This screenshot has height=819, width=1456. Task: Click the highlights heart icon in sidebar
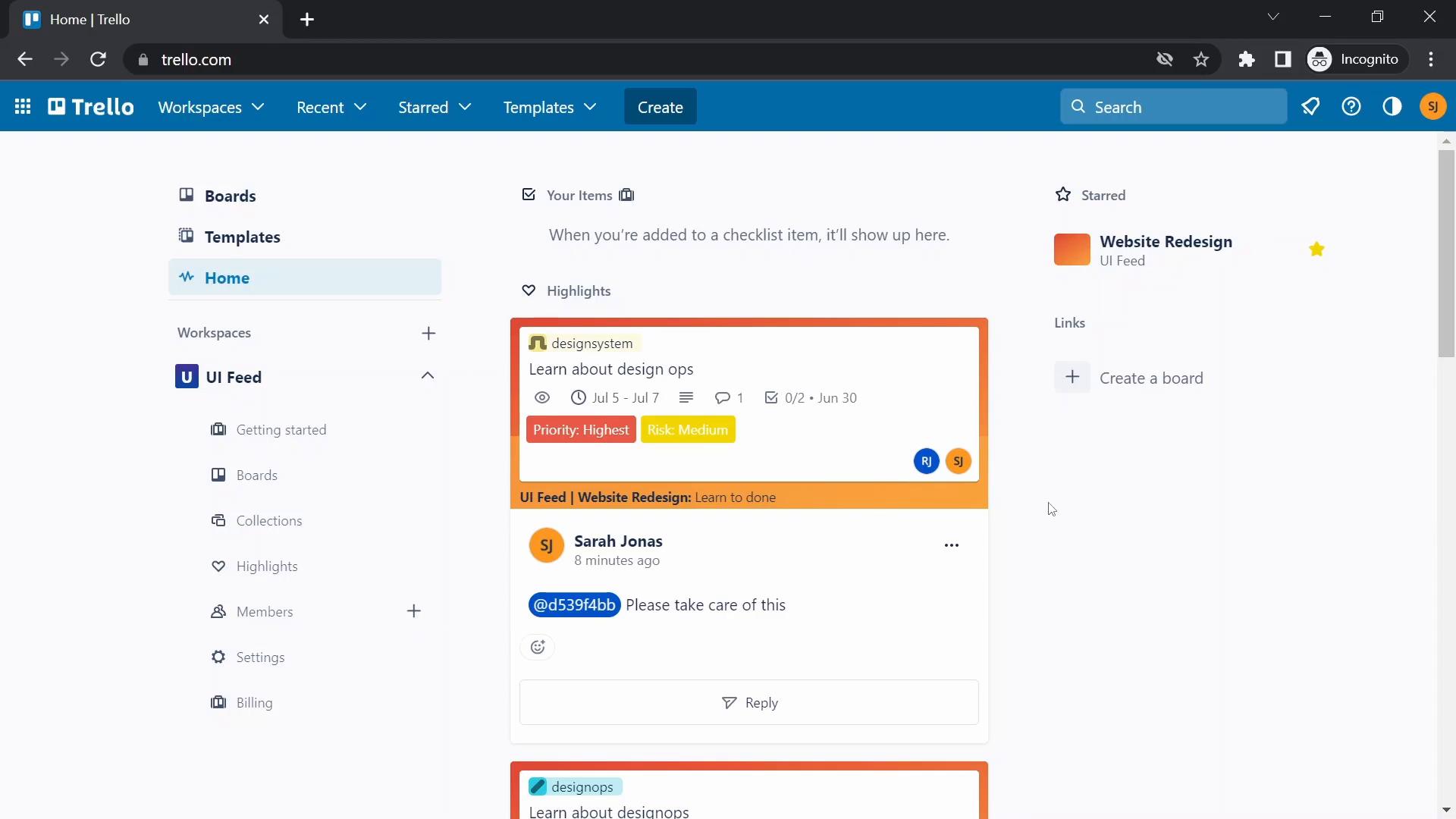coord(219,566)
